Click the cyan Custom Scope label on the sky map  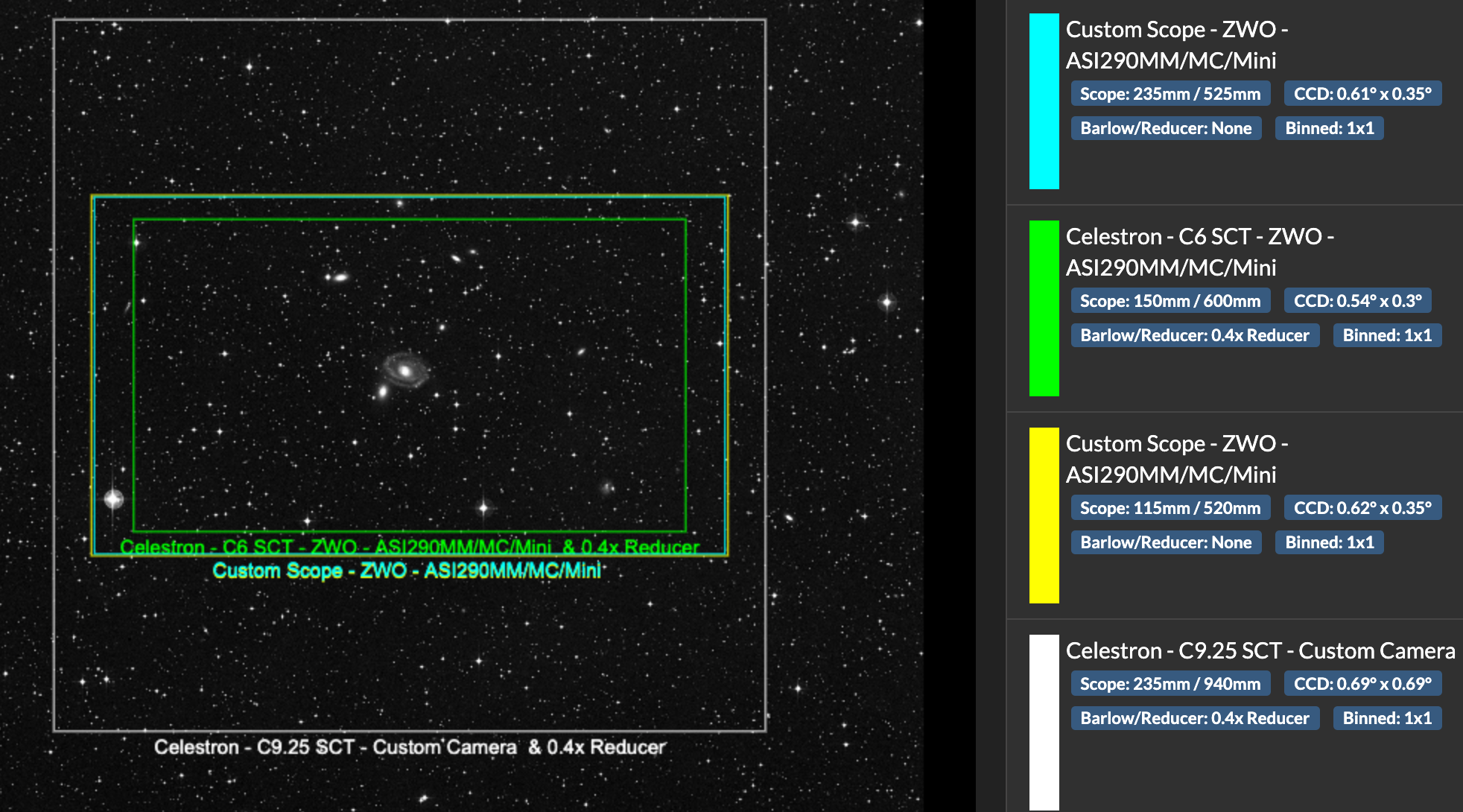point(407,571)
